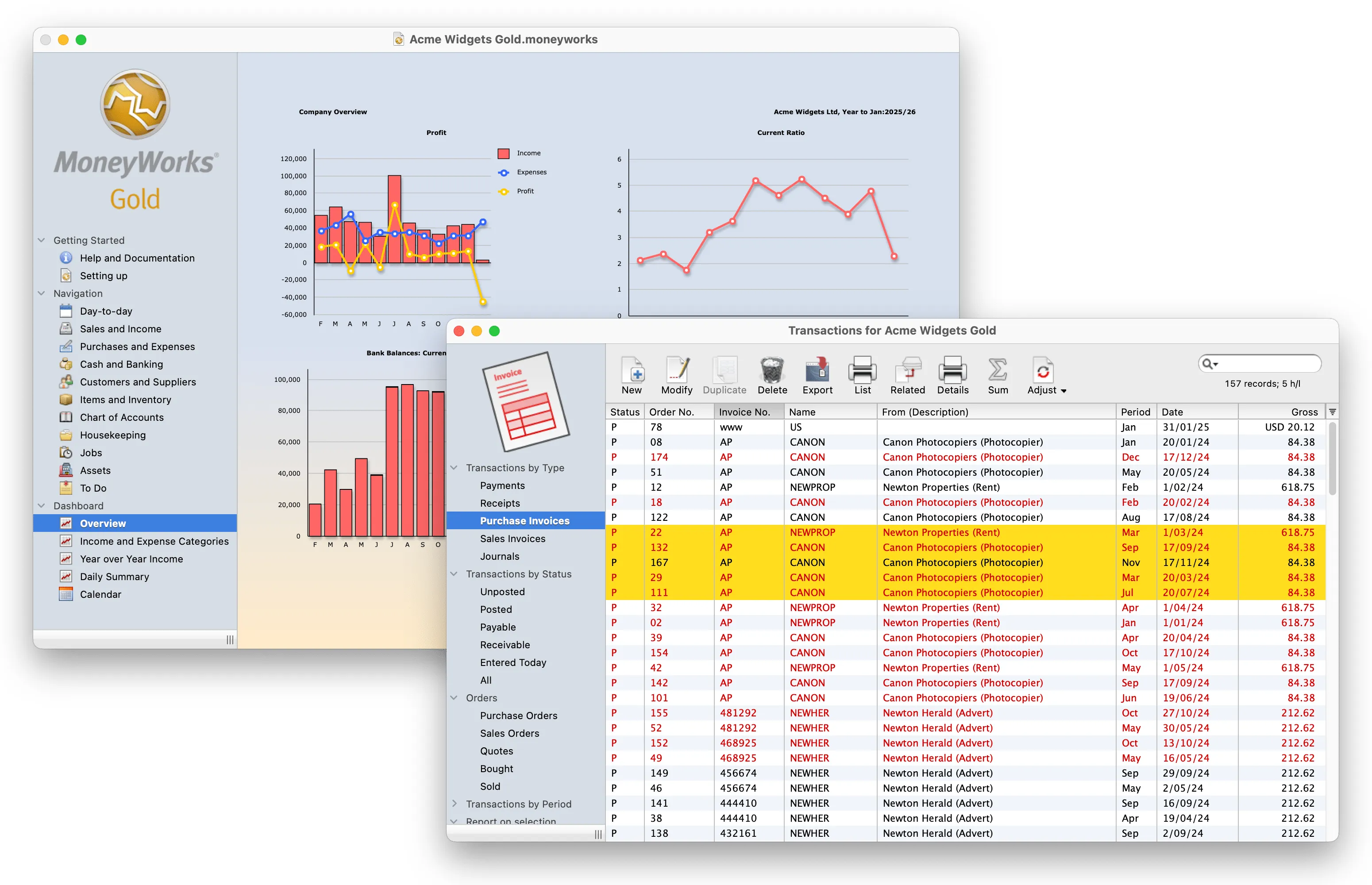Open To Do navigation item
Viewport: 1372px width, 885px height.
tap(92, 488)
